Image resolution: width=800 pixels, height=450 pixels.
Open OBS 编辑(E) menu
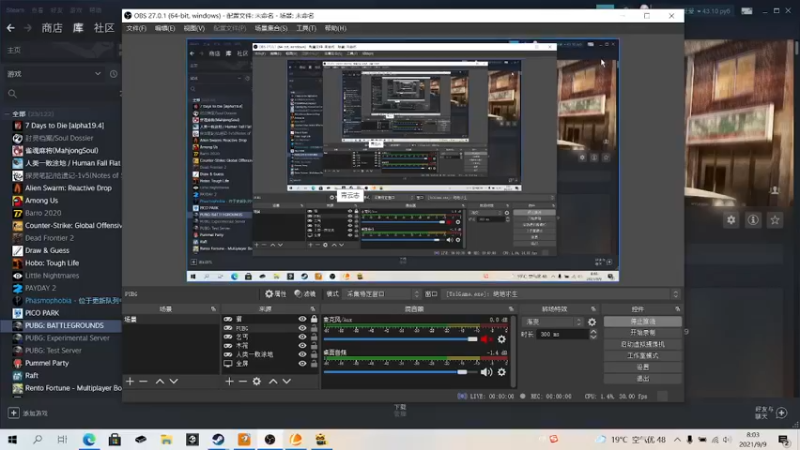(165, 28)
